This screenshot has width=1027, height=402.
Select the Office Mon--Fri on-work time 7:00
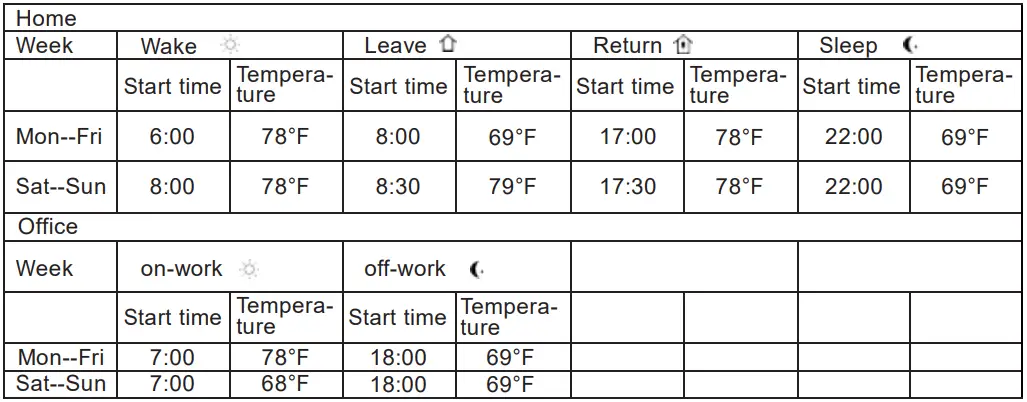coord(172,358)
